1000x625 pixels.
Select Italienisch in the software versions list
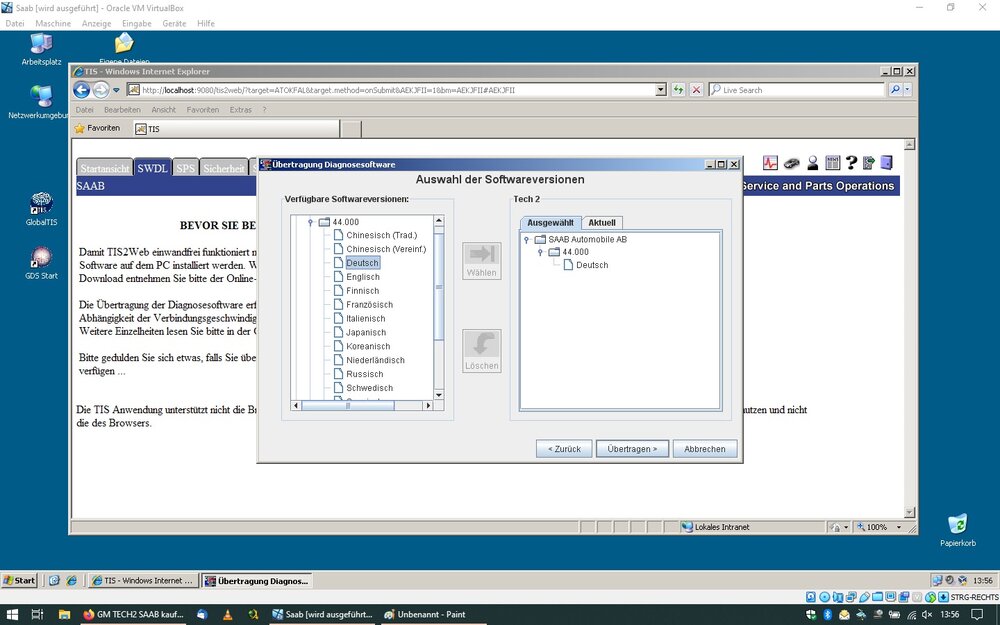click(x=365, y=318)
